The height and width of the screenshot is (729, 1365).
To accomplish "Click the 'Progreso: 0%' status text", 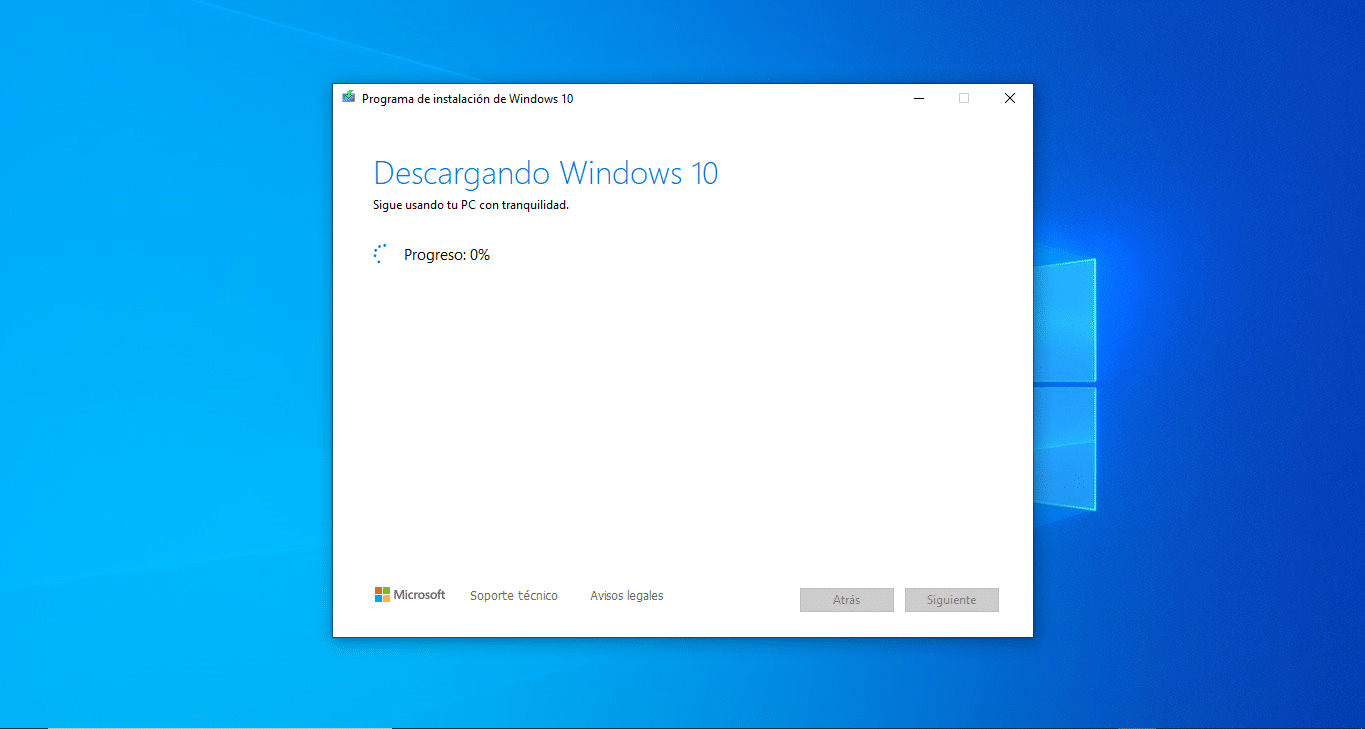I will click(x=447, y=255).
